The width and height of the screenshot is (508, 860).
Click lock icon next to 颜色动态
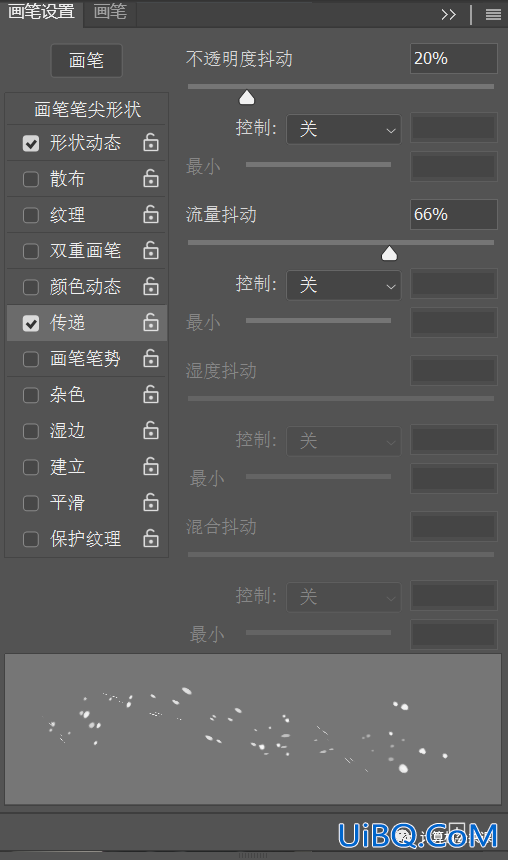pyautogui.click(x=151, y=287)
